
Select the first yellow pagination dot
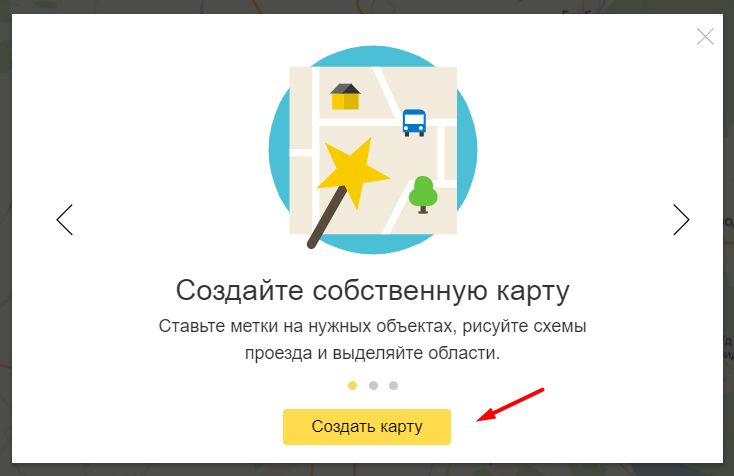point(352,385)
